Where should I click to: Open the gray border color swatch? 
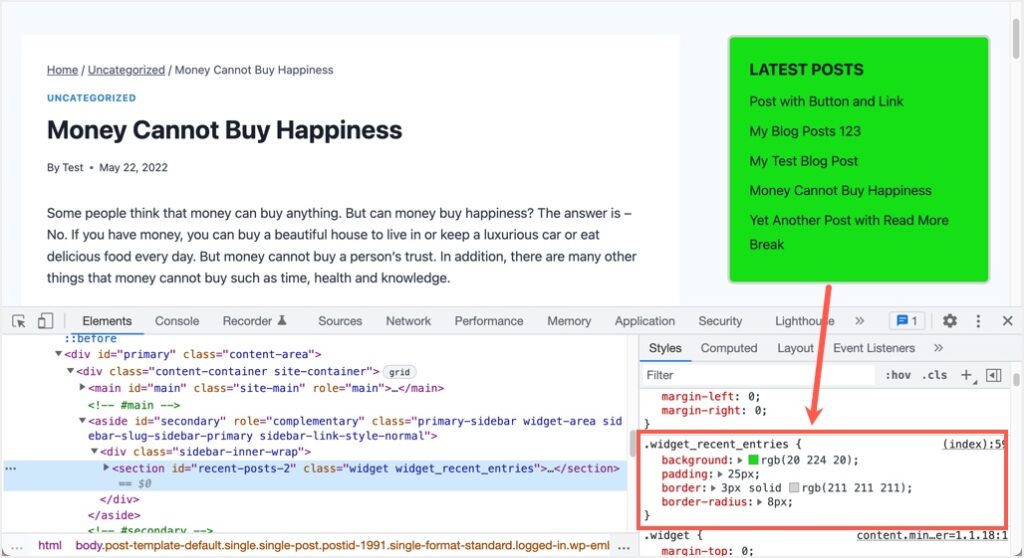pos(795,487)
